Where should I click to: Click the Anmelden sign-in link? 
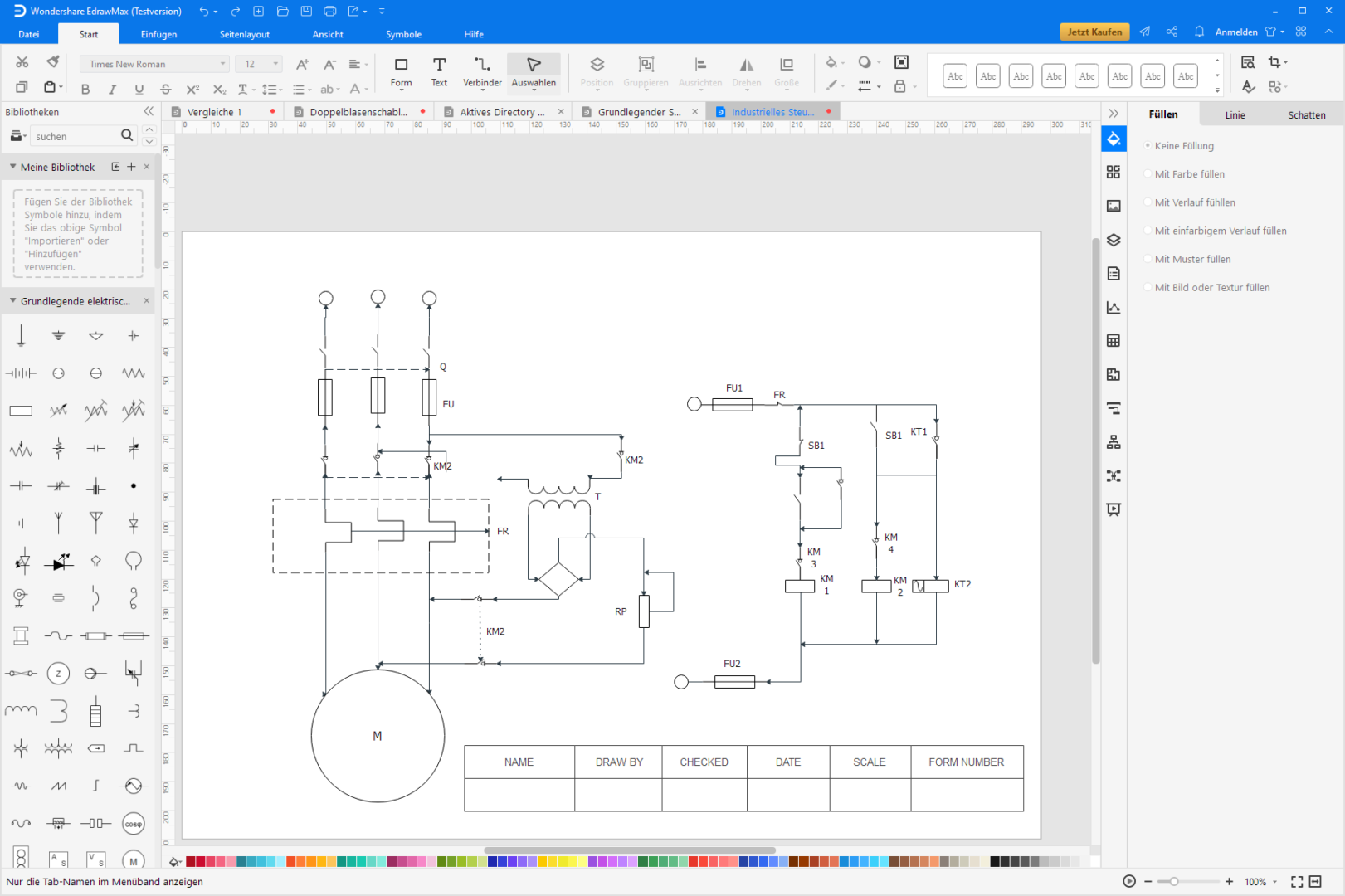click(x=1236, y=32)
